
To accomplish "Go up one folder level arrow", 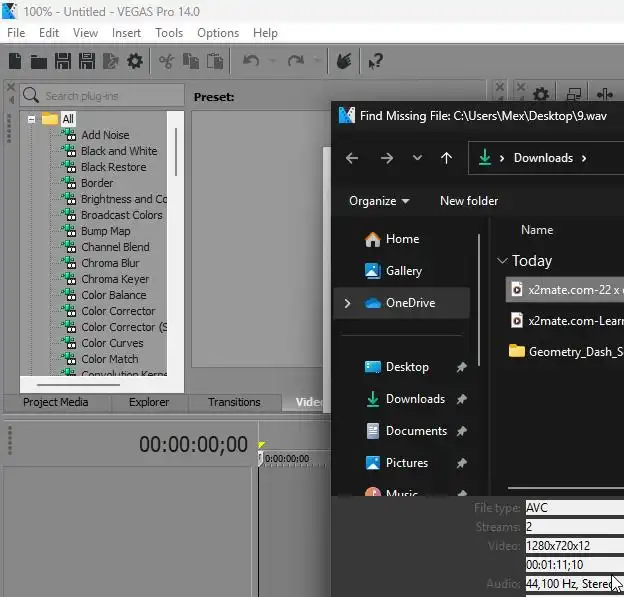I will pyautogui.click(x=446, y=158).
